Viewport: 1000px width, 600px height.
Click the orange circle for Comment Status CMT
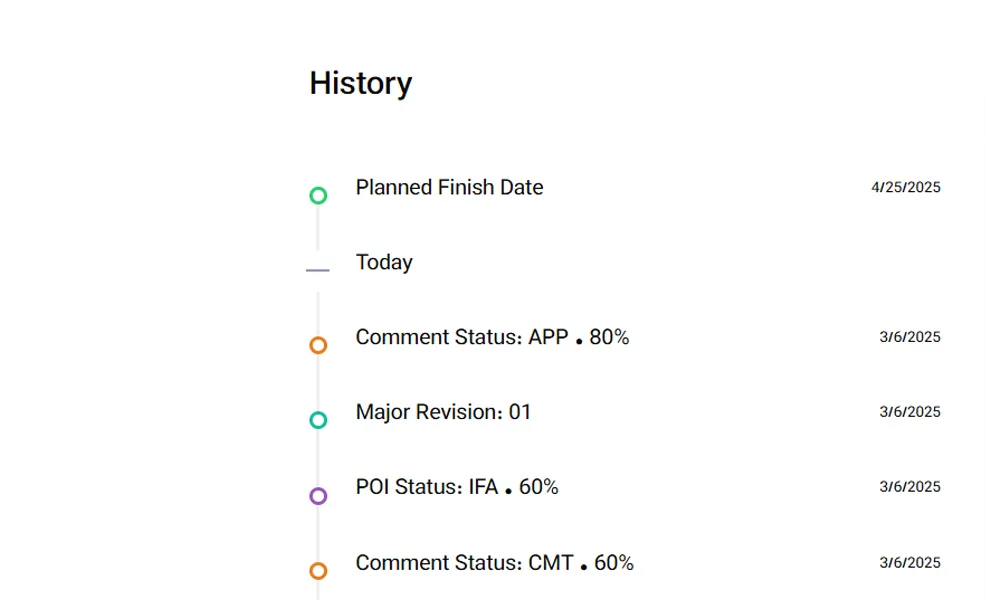pos(318,571)
